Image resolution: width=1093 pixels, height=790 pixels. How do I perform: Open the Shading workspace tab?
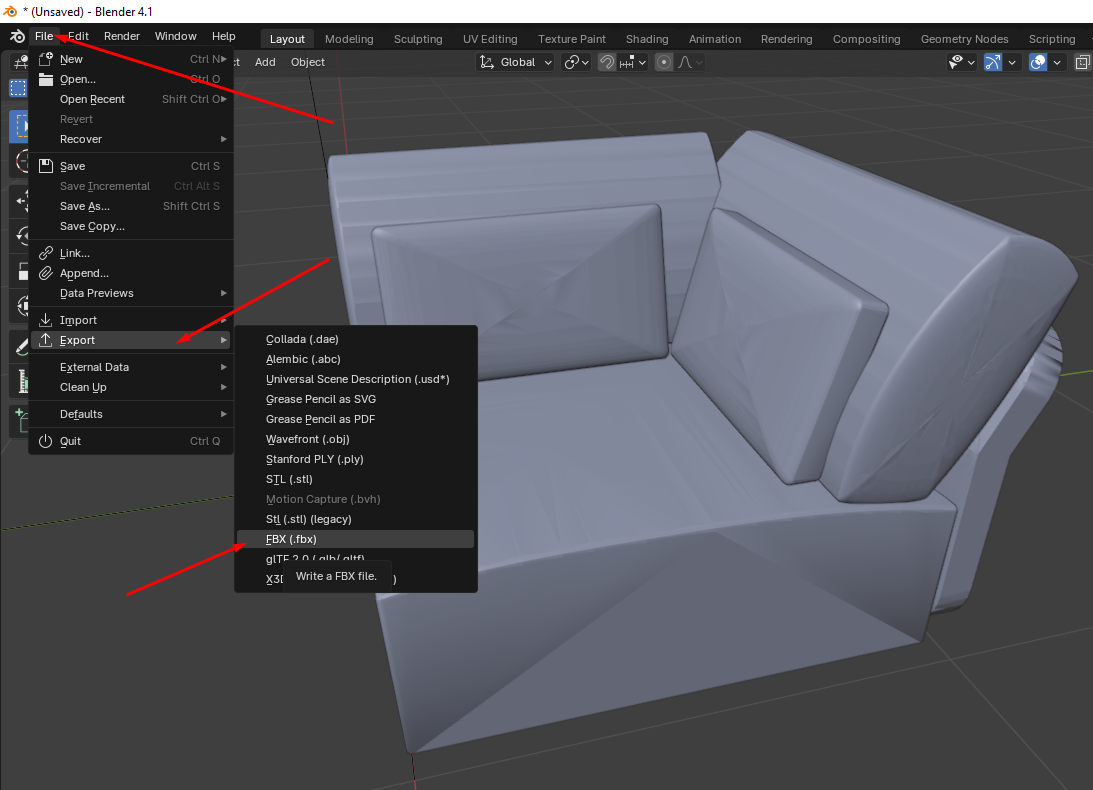[x=647, y=39]
